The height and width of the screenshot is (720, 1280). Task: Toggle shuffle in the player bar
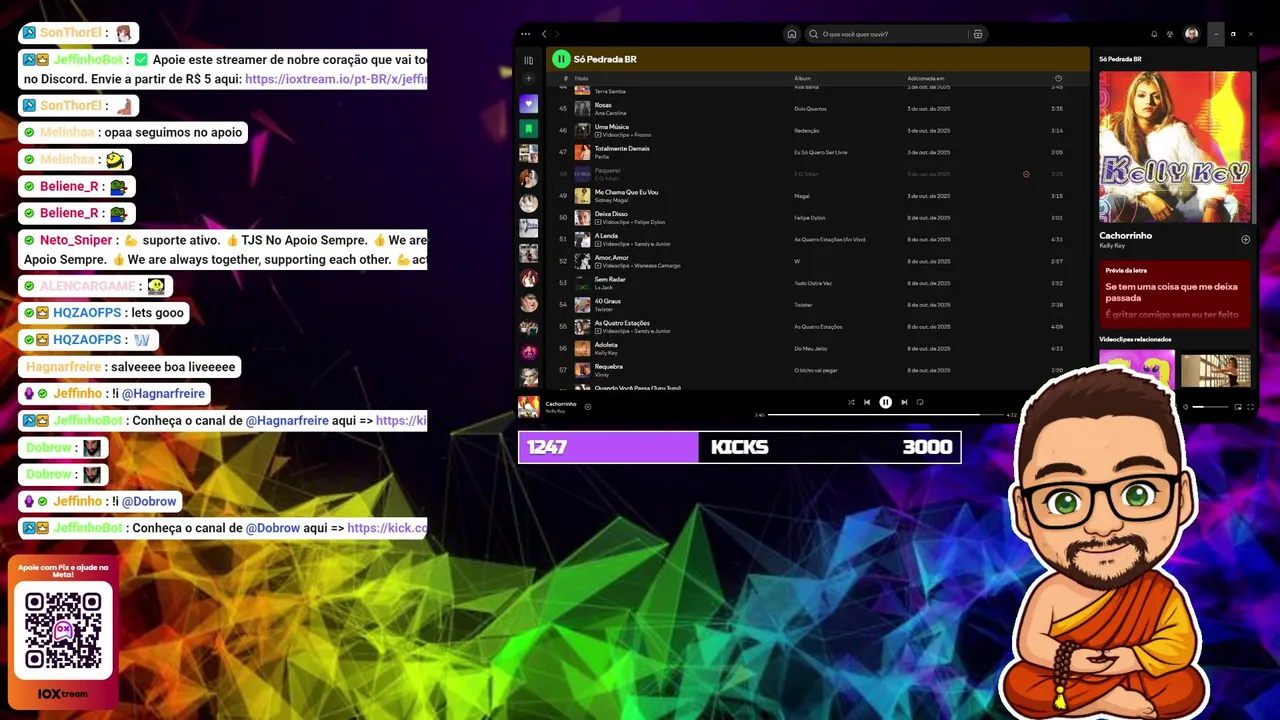[x=851, y=402]
